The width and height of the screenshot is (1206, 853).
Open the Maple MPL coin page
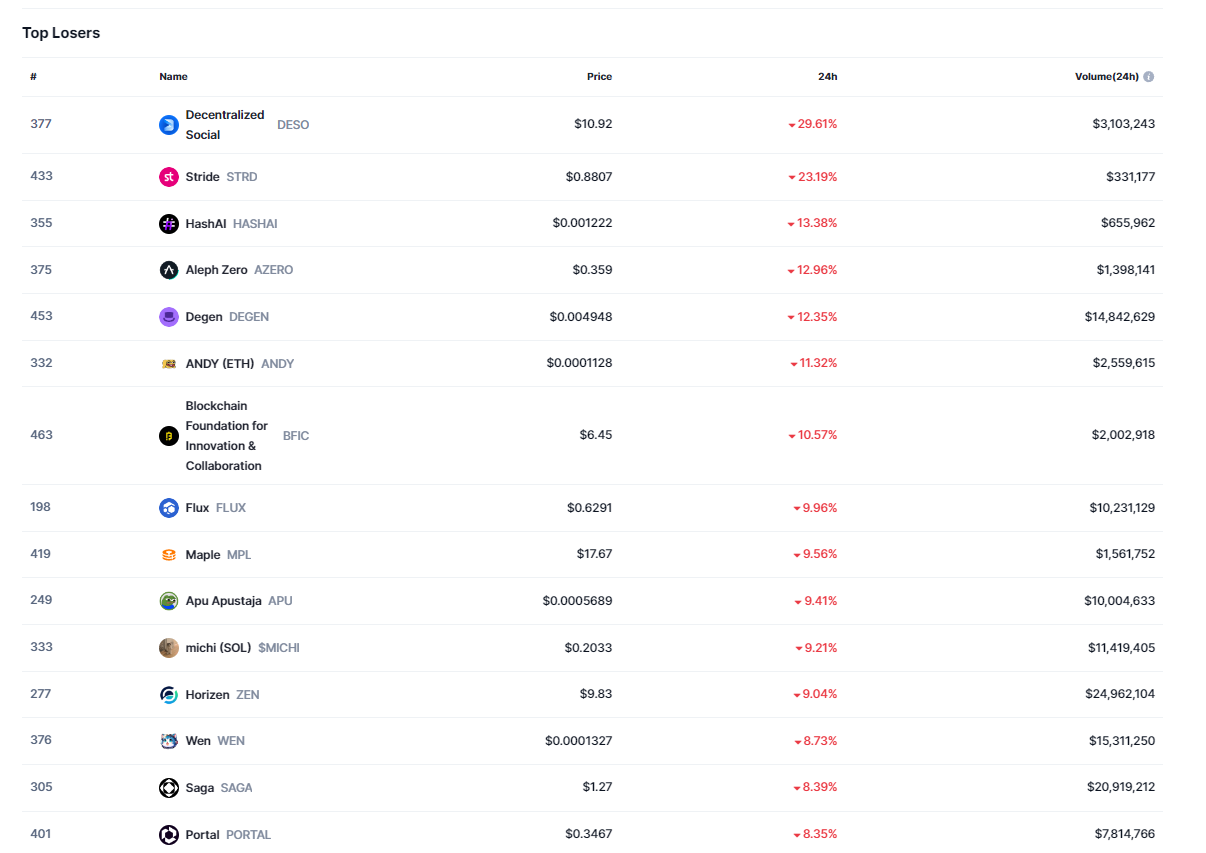click(203, 555)
